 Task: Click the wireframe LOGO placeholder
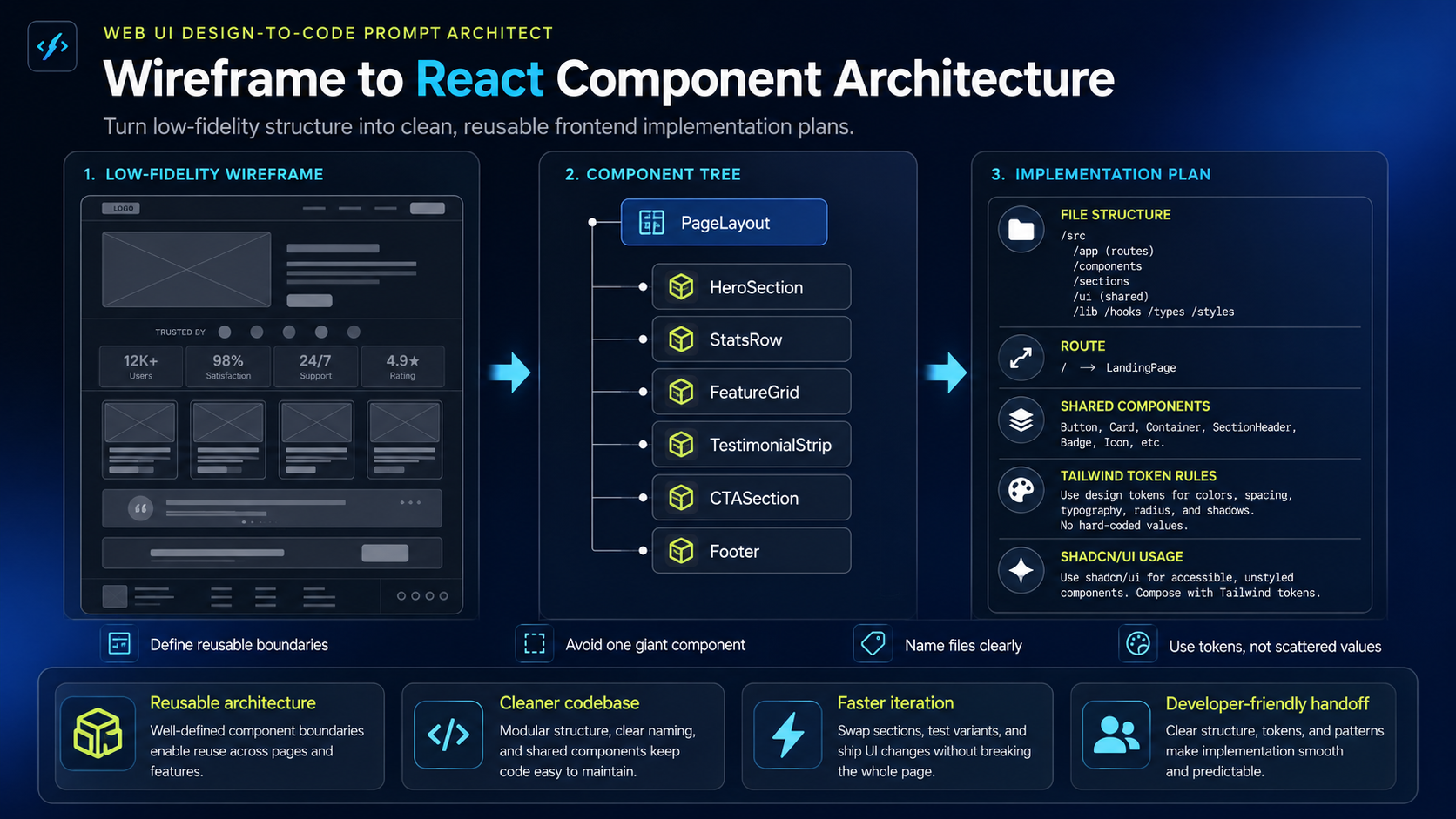coord(121,209)
